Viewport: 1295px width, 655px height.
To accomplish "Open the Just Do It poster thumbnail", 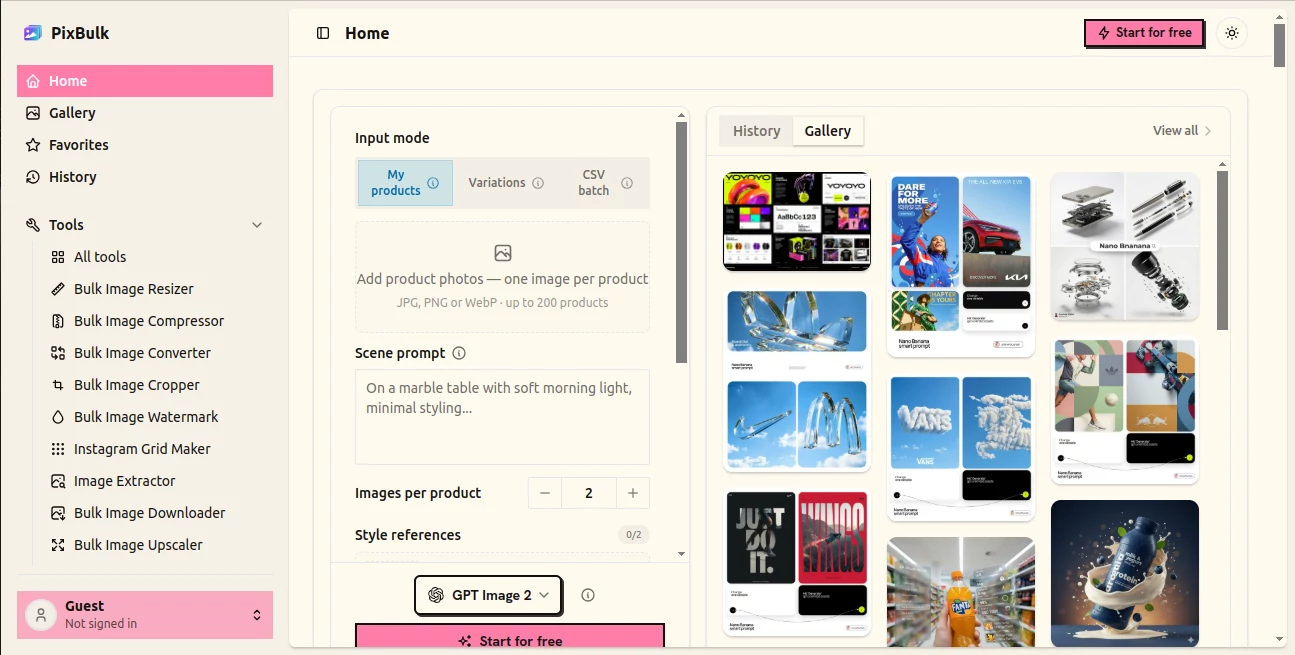I will pyautogui.click(x=797, y=561).
